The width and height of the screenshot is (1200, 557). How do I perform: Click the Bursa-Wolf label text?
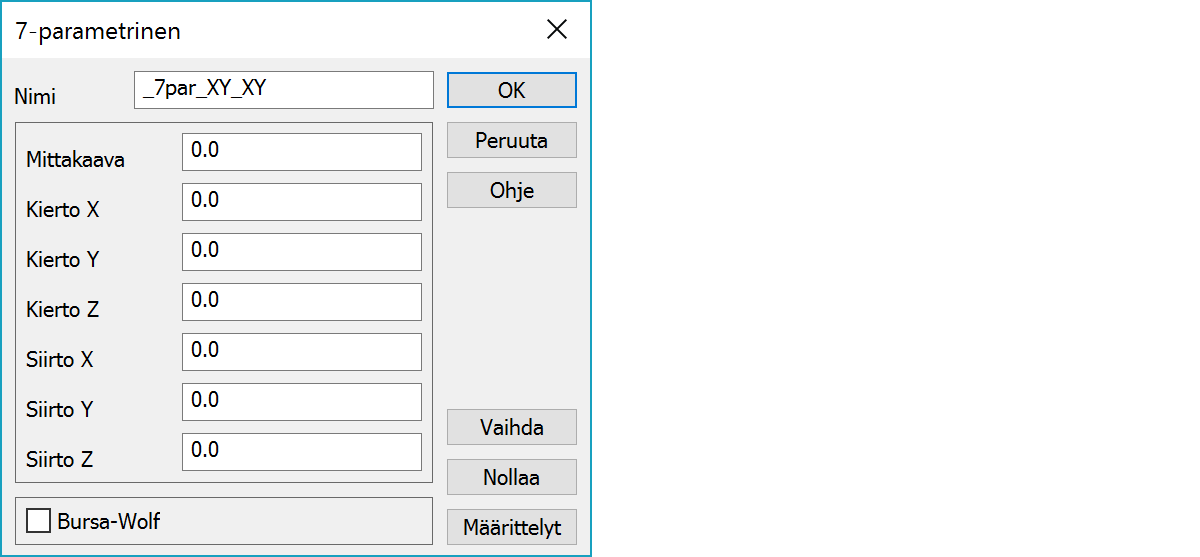point(109,521)
